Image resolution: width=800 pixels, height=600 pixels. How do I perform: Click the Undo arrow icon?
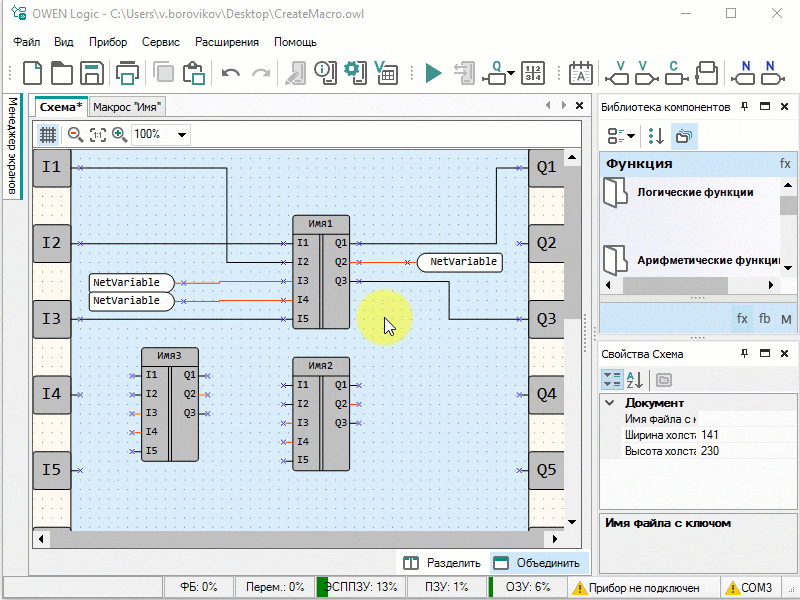coord(231,73)
